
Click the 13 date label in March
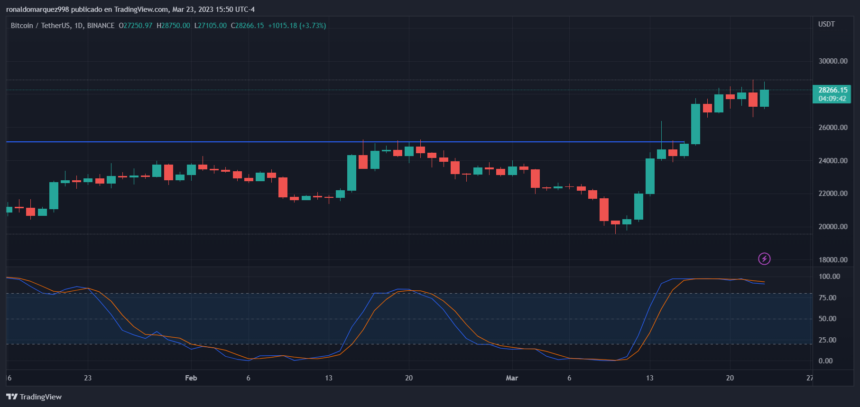(650, 377)
